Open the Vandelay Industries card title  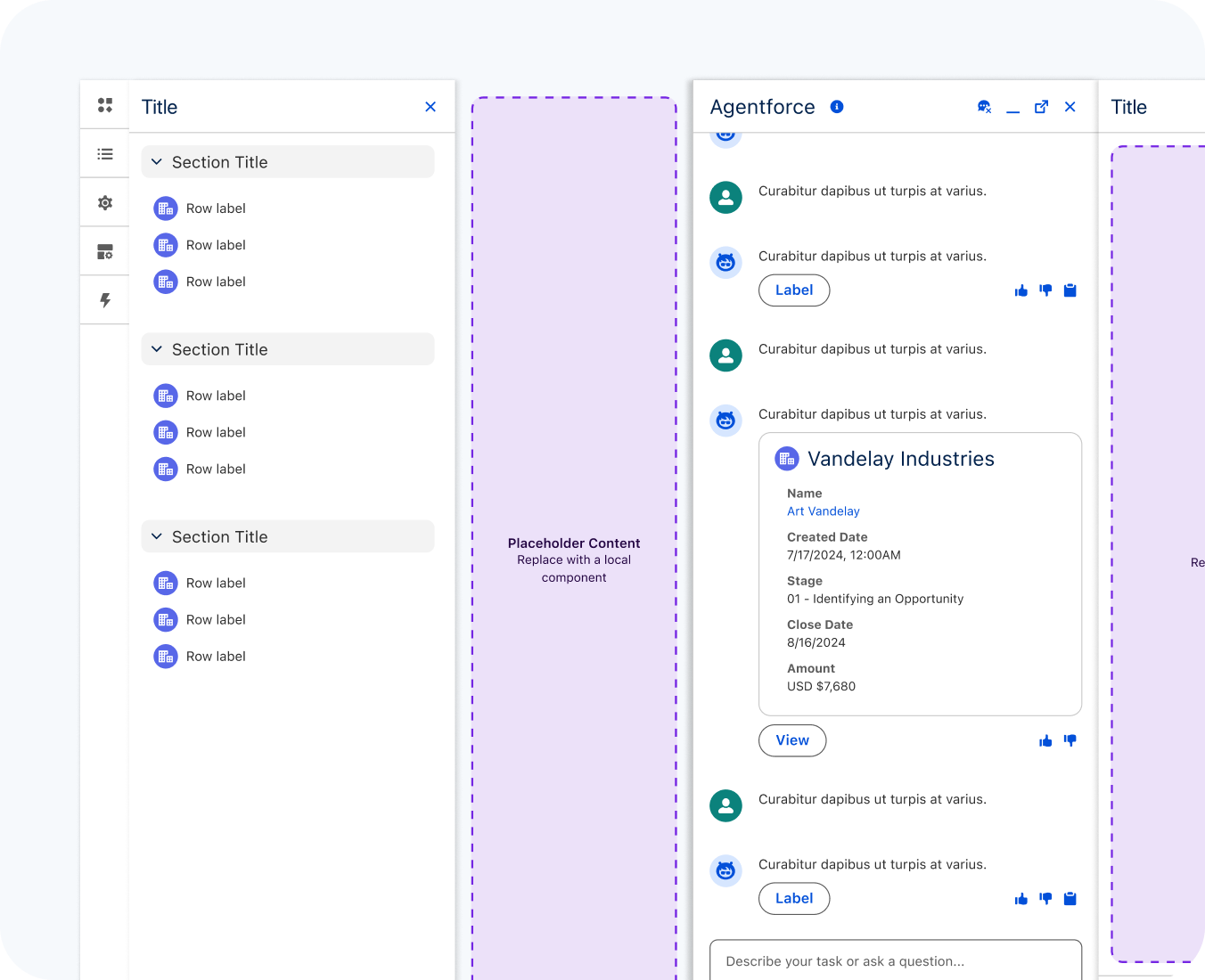pos(901,459)
